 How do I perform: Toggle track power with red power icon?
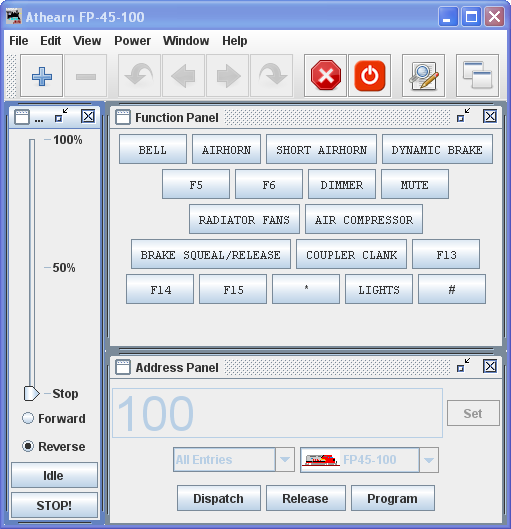[370, 76]
